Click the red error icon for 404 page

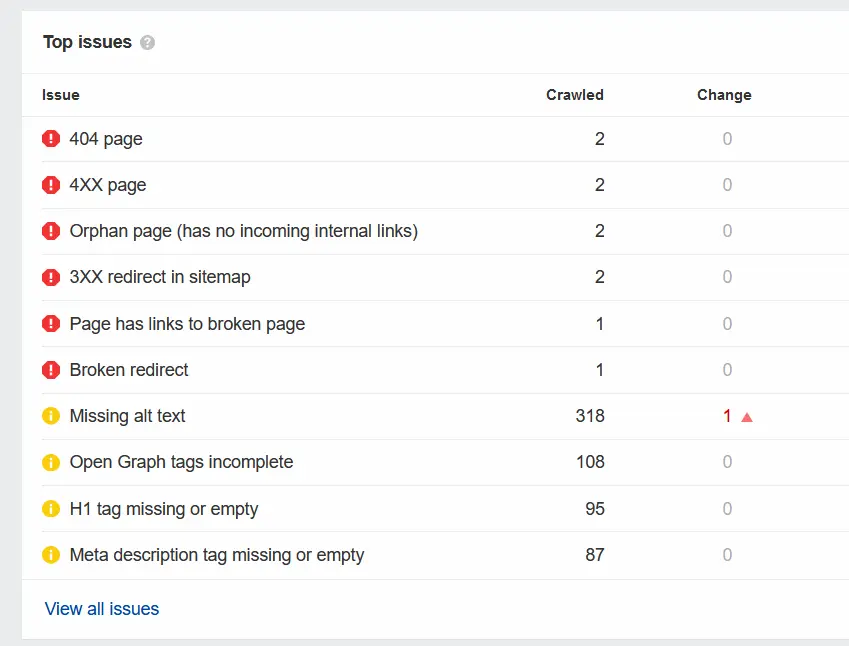pos(51,139)
